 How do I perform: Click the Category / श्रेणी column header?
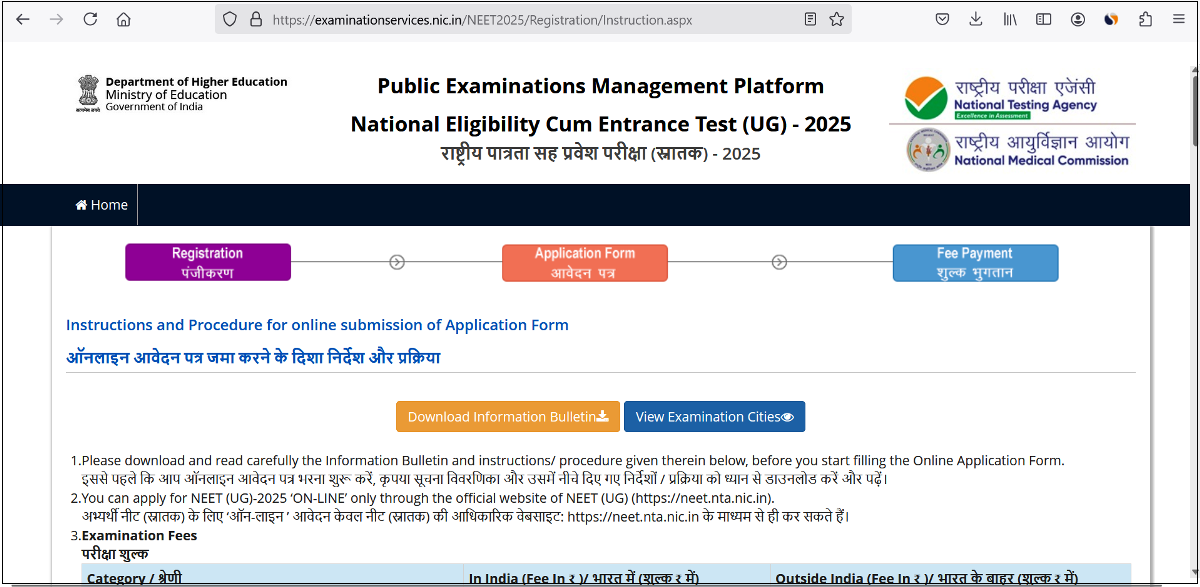(x=134, y=578)
